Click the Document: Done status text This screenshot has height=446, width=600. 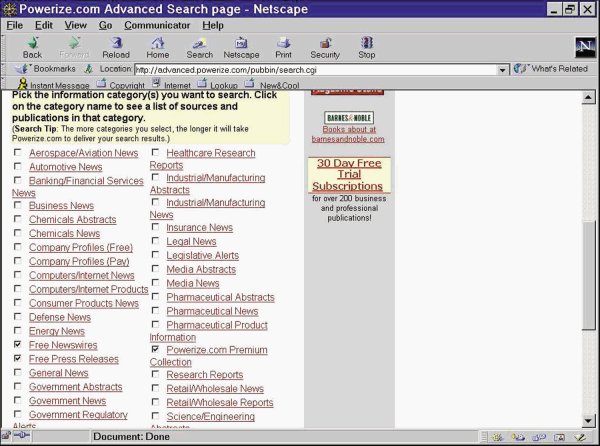pos(131,436)
